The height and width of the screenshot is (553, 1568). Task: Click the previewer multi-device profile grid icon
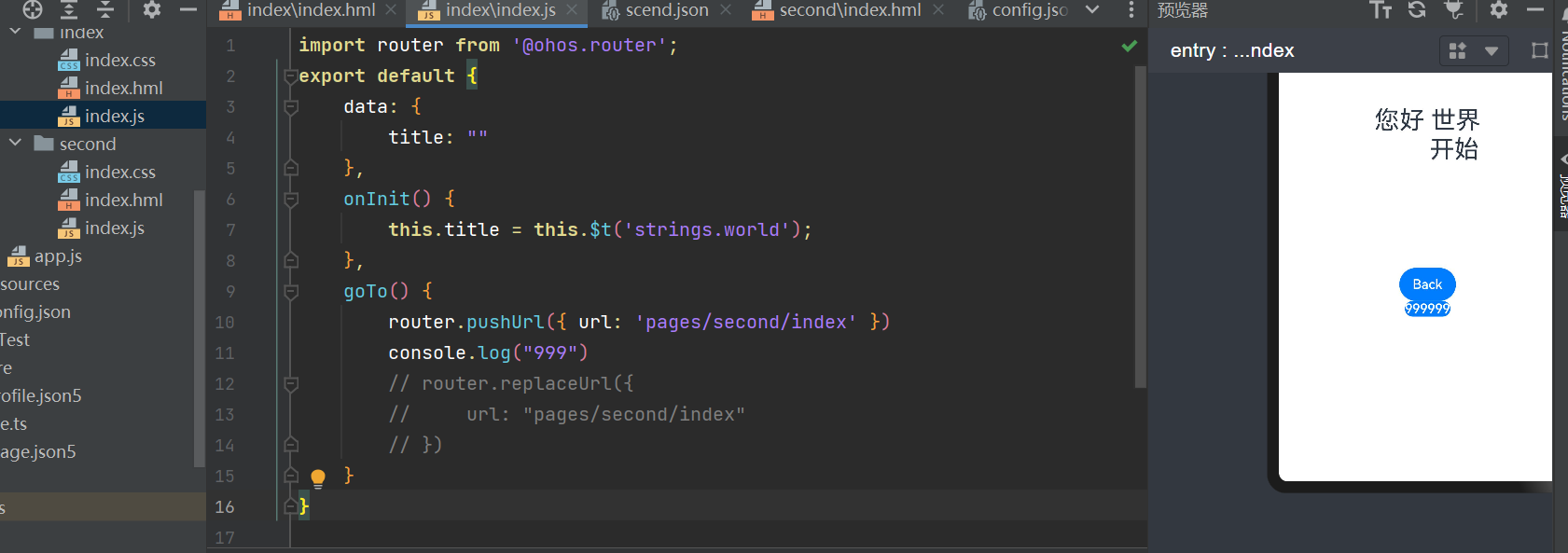point(1457,50)
